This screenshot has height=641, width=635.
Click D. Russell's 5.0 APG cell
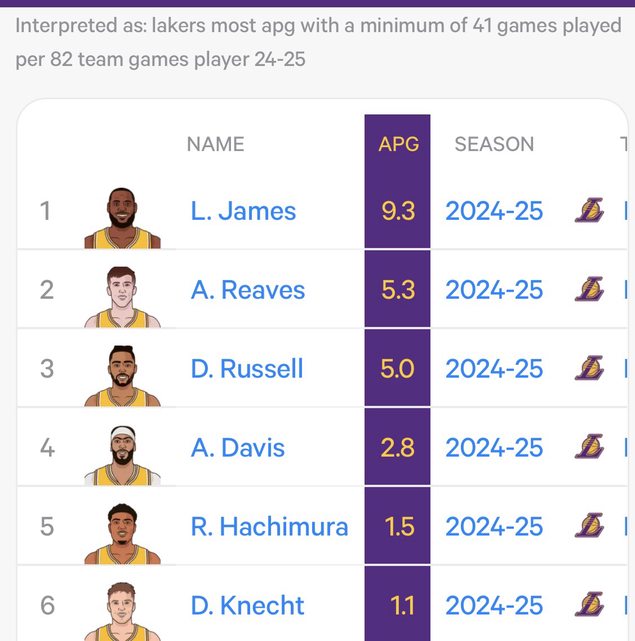398,369
